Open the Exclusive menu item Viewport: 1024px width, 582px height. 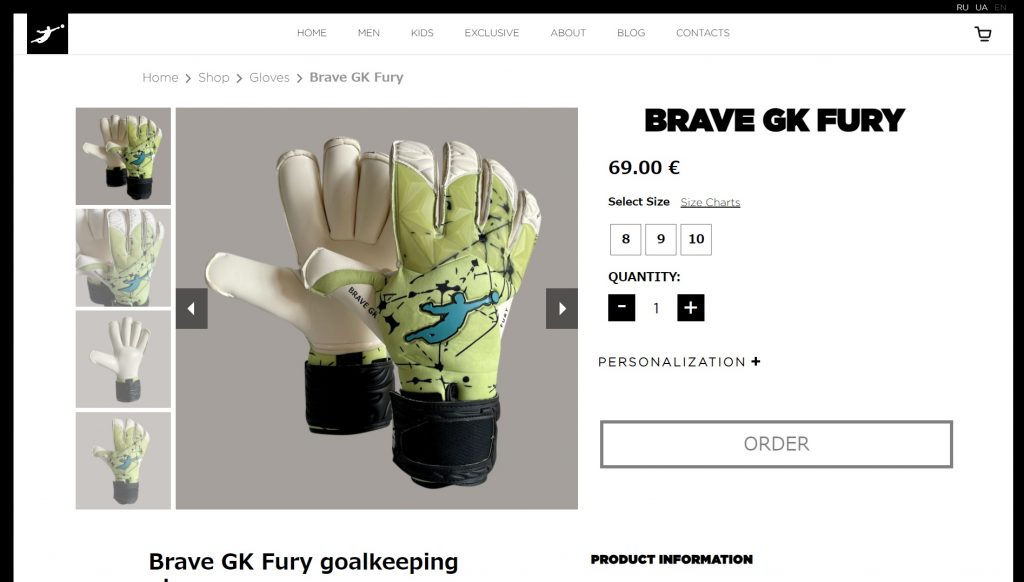click(492, 33)
